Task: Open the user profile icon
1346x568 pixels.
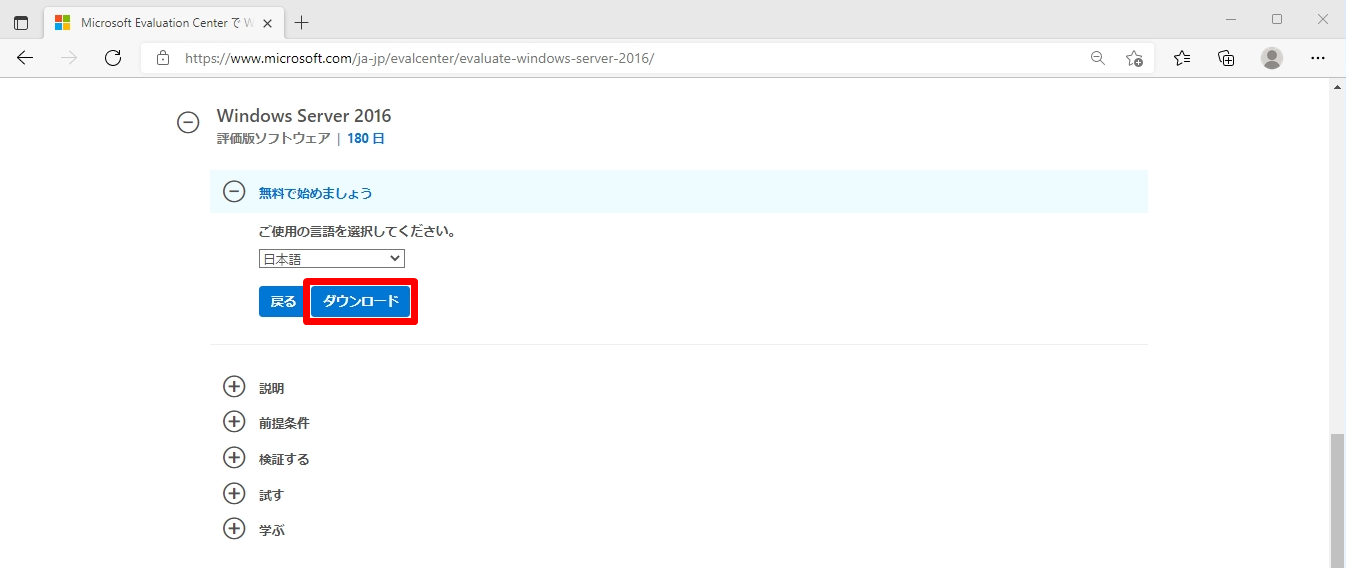Action: tap(1272, 58)
